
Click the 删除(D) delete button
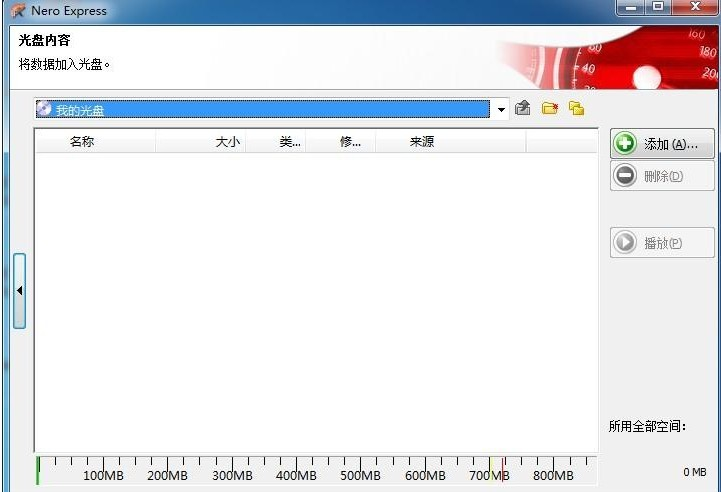point(662,176)
